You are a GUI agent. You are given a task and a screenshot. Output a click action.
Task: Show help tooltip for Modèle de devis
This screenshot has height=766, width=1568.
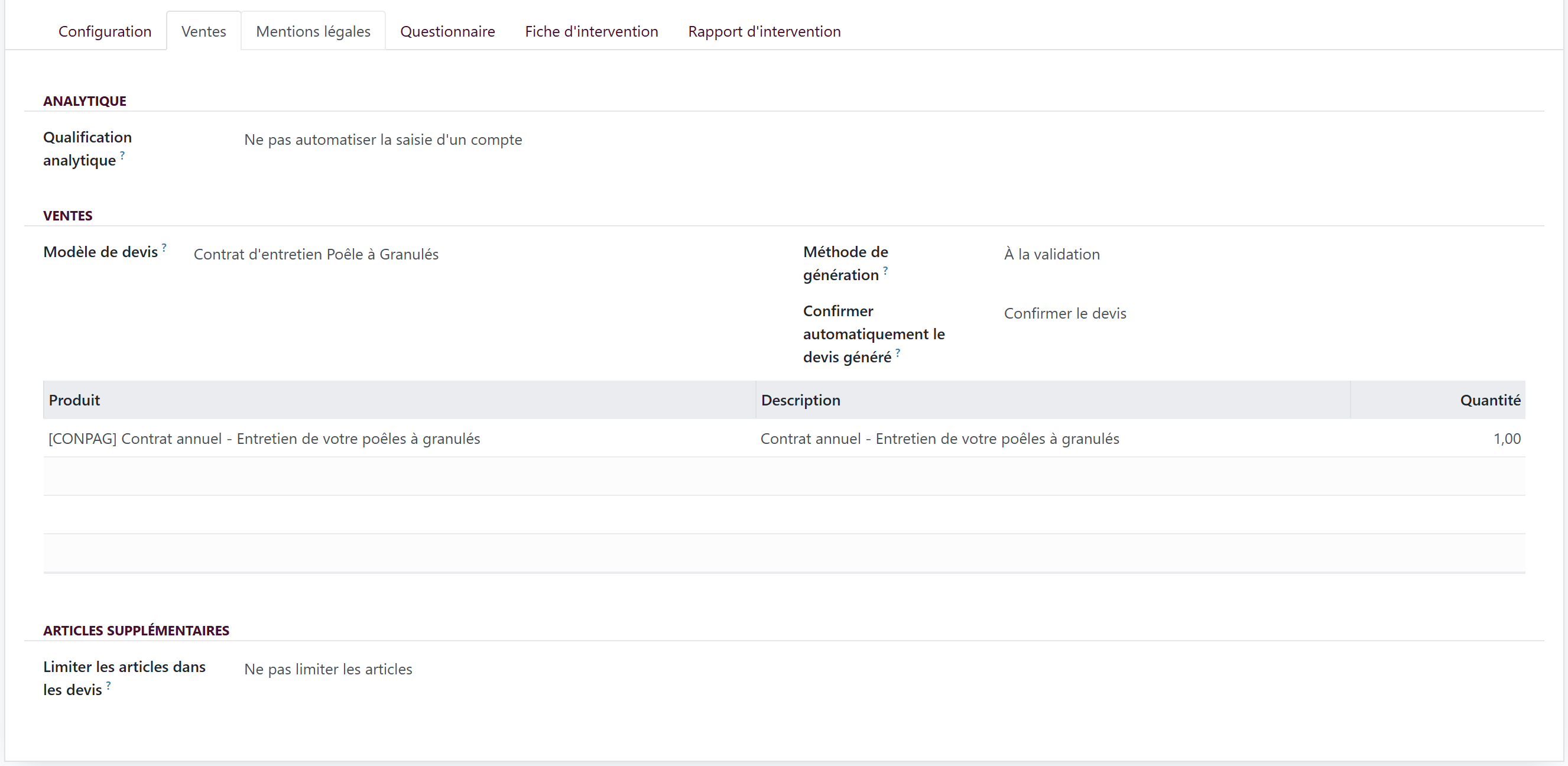tap(164, 246)
